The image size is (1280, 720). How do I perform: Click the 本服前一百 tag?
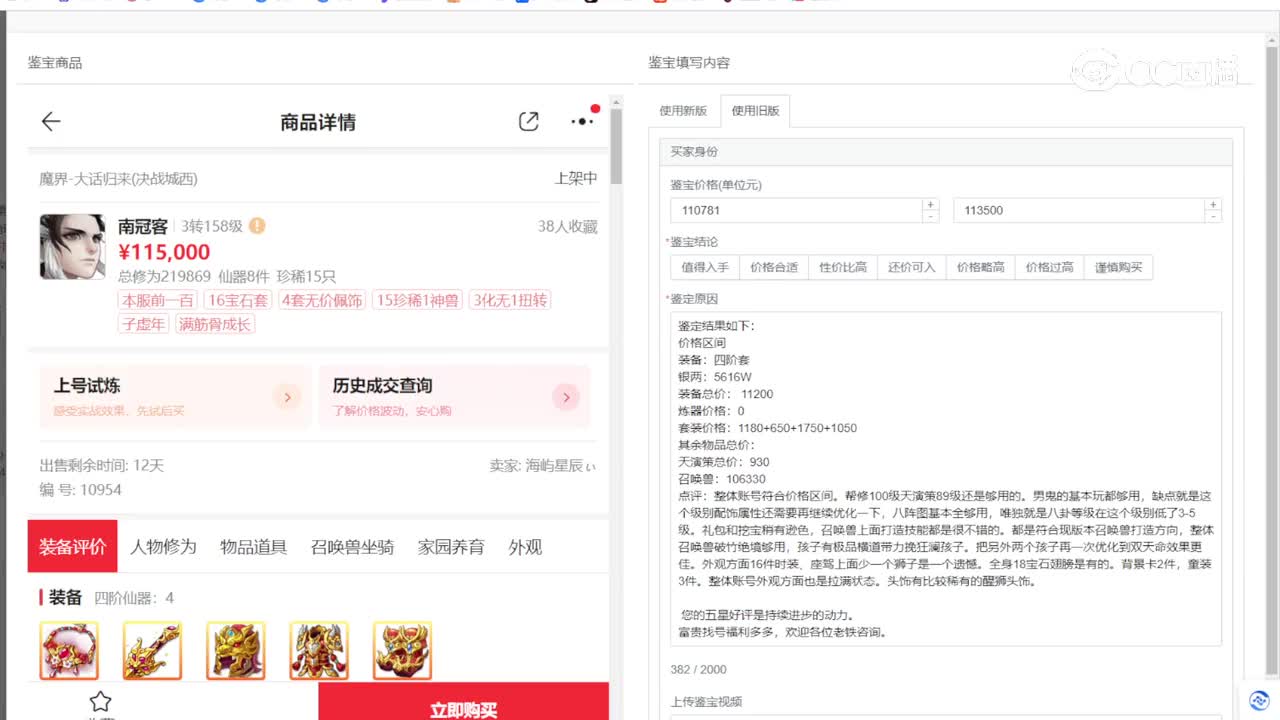[x=158, y=300]
